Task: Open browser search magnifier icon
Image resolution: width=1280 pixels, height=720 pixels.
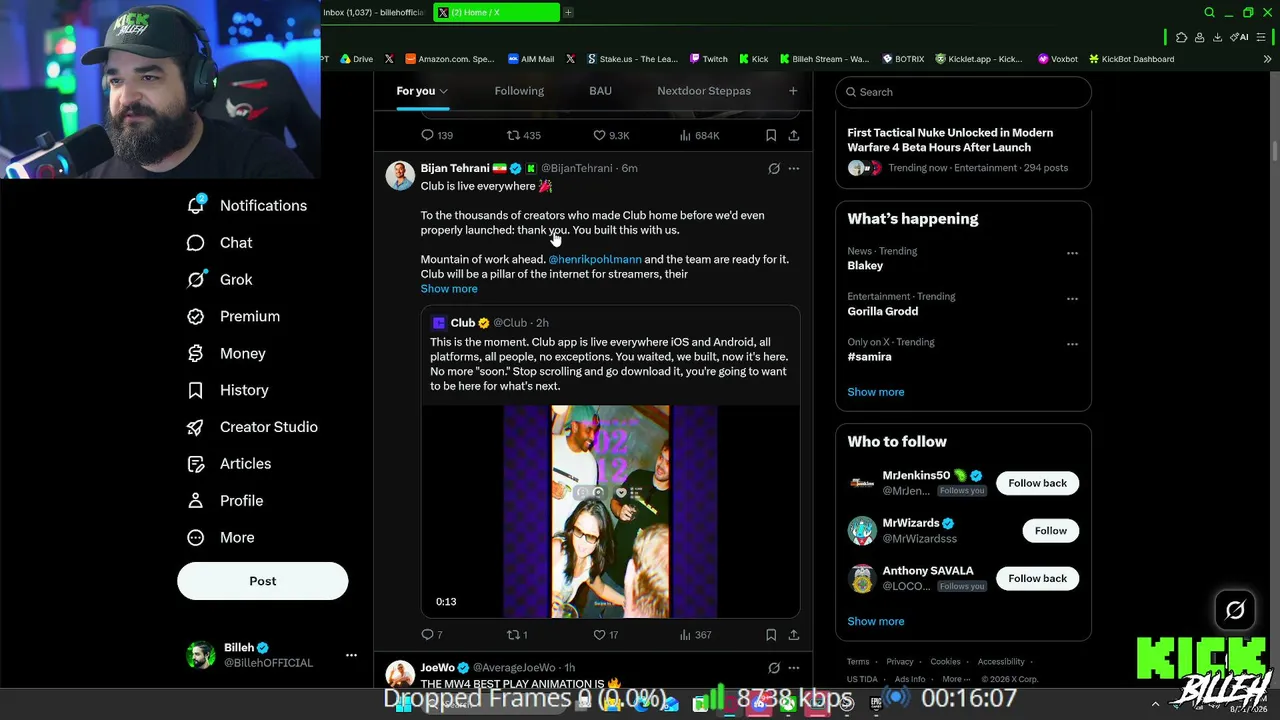Action: (x=1209, y=13)
